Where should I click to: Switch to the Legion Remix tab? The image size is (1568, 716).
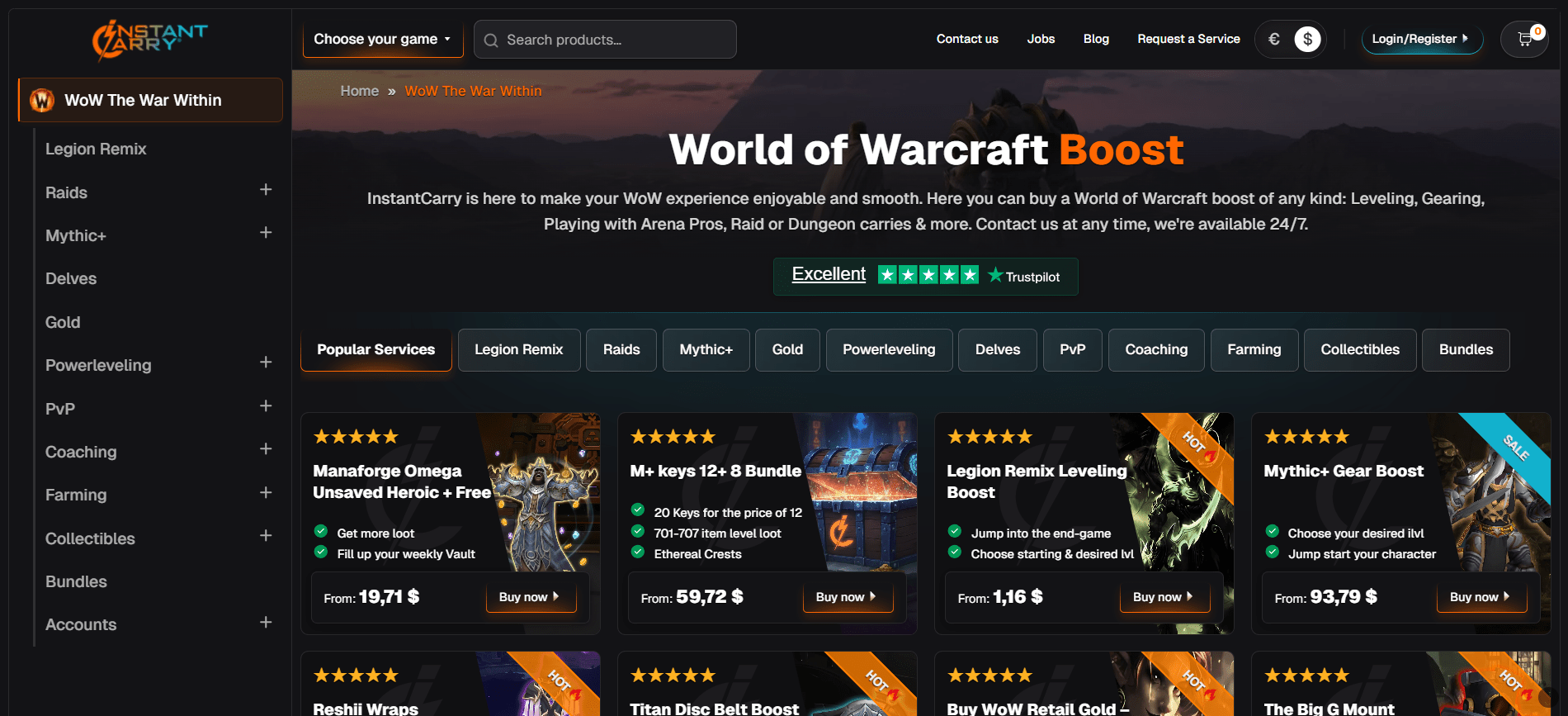click(x=518, y=349)
